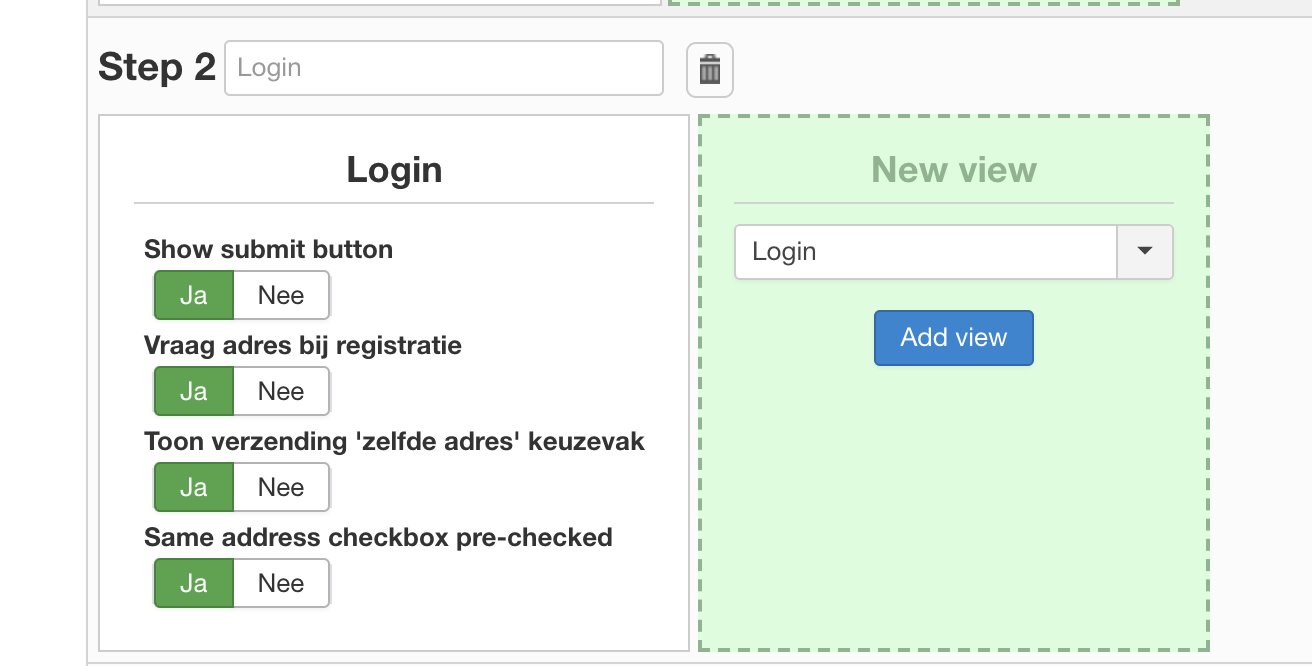Expand the New view dropdown arrow
This screenshot has width=1312, height=666.
tap(1145, 252)
